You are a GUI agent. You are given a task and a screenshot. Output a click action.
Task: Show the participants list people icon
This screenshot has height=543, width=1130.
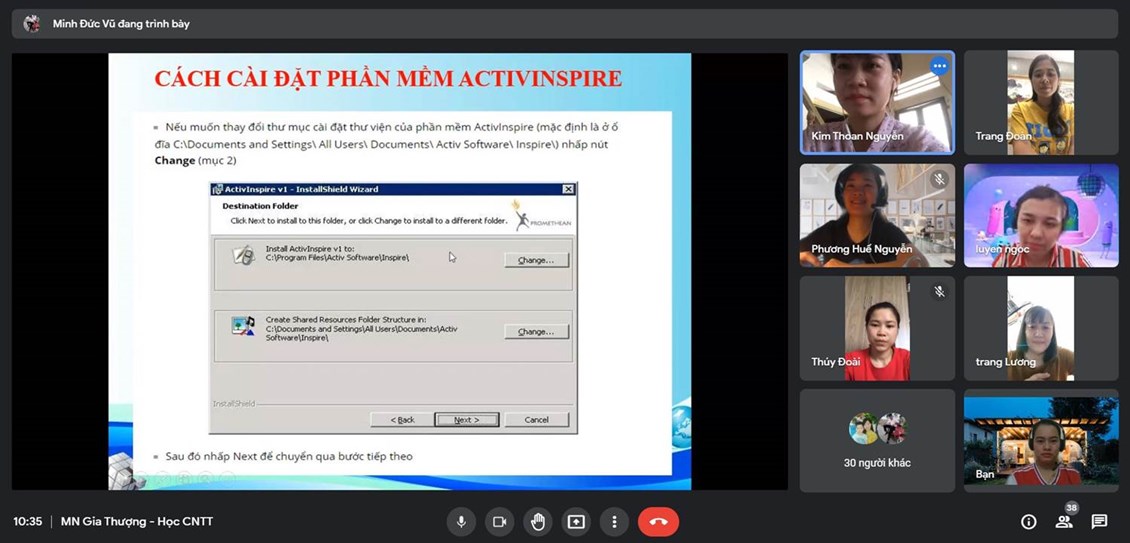[1064, 521]
